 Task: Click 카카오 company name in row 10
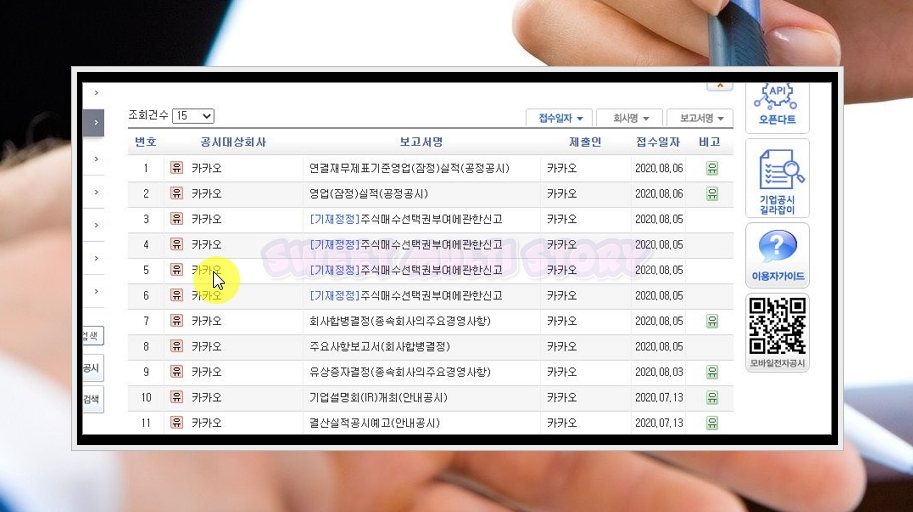pos(207,397)
